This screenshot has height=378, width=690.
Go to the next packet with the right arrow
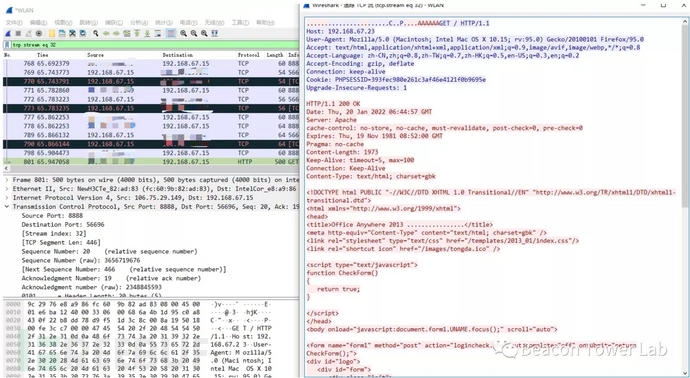pos(116,33)
